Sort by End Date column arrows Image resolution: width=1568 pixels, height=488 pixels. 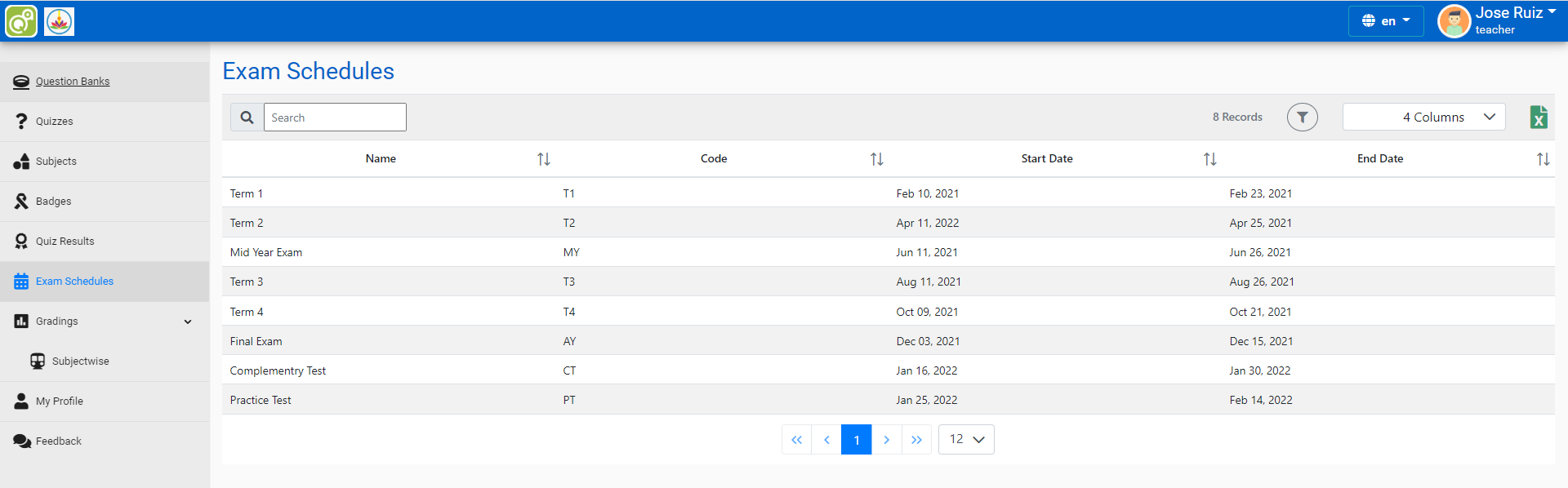(1543, 159)
